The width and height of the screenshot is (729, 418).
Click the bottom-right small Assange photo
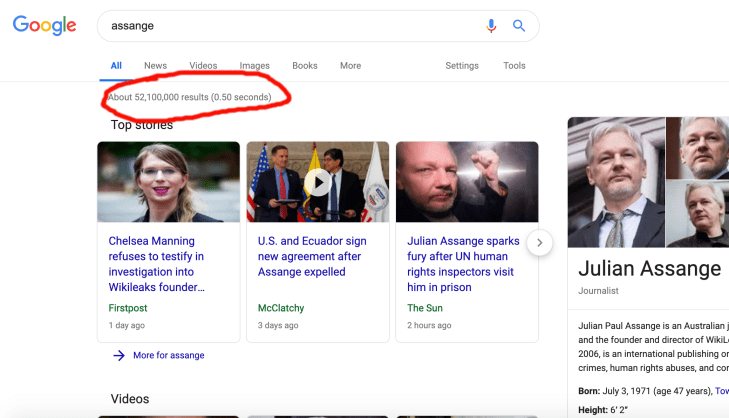pos(697,214)
